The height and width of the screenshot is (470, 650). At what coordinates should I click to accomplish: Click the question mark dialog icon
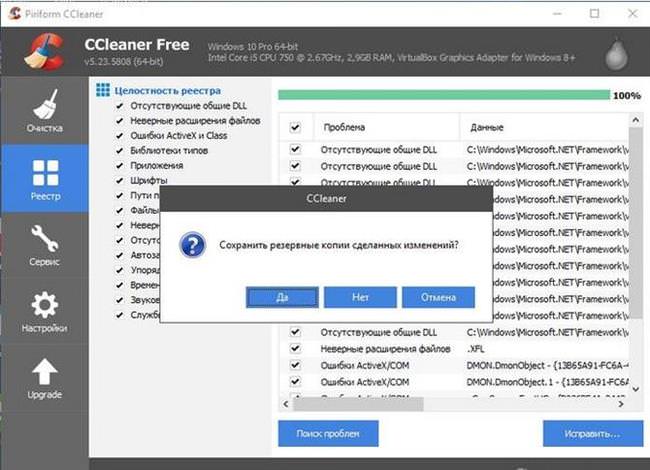[x=192, y=245]
